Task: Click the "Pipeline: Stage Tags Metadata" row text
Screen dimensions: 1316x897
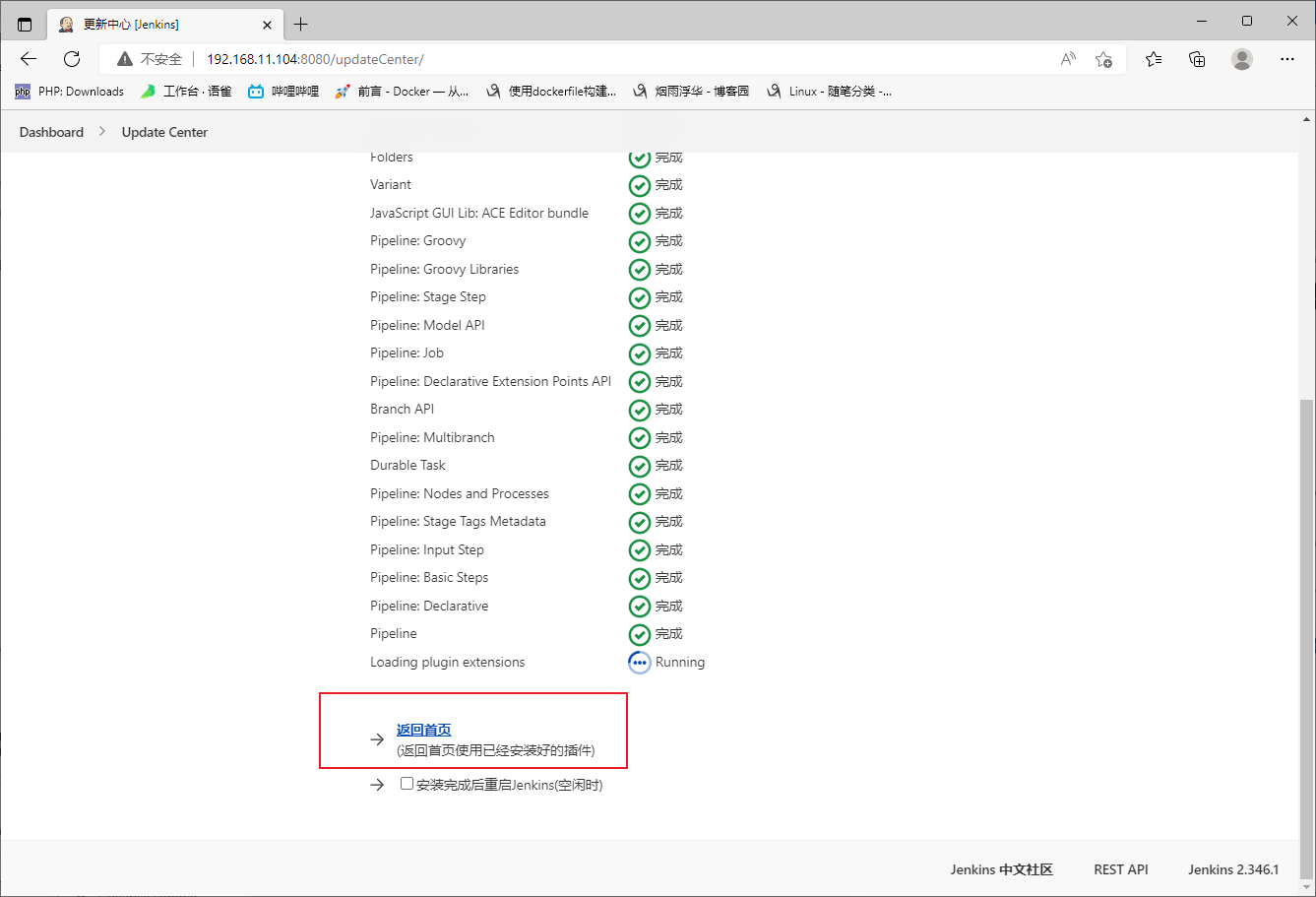Action: [x=458, y=521]
